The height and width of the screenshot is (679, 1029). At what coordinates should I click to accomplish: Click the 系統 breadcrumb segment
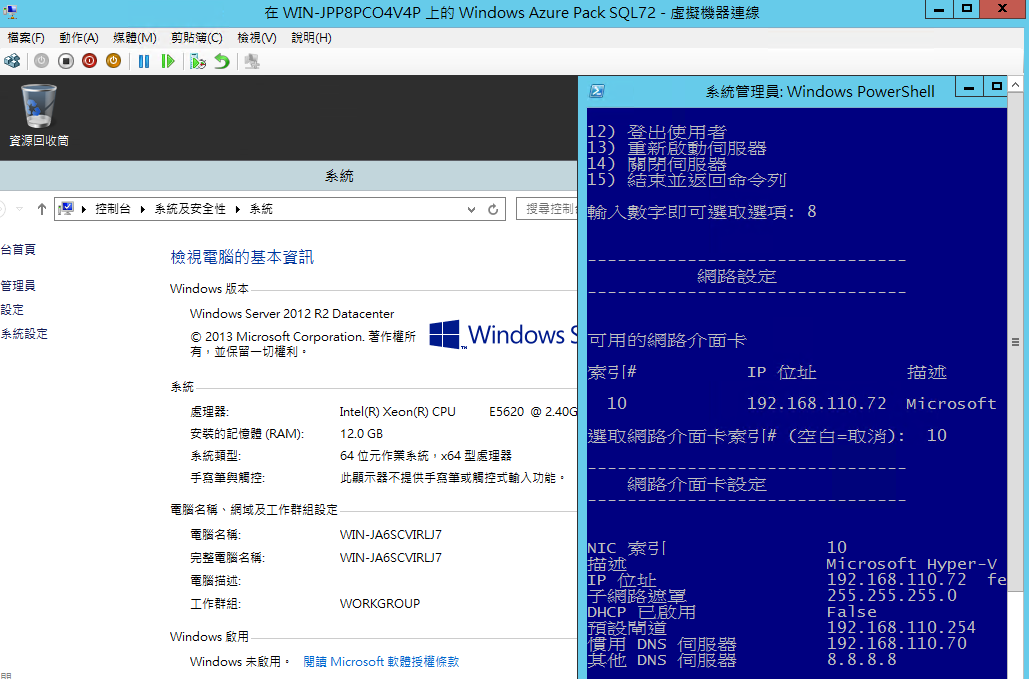coord(261,209)
